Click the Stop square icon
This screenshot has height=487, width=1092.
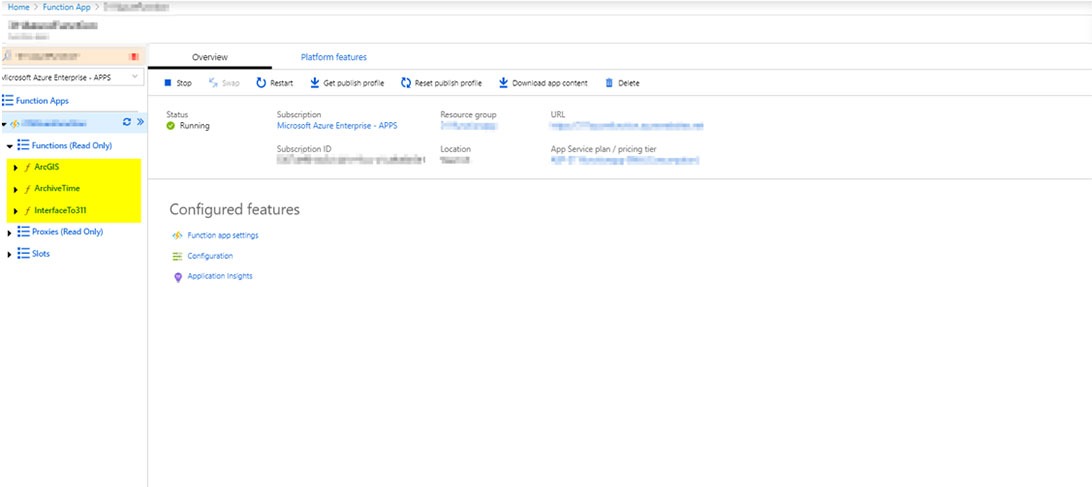click(168, 83)
